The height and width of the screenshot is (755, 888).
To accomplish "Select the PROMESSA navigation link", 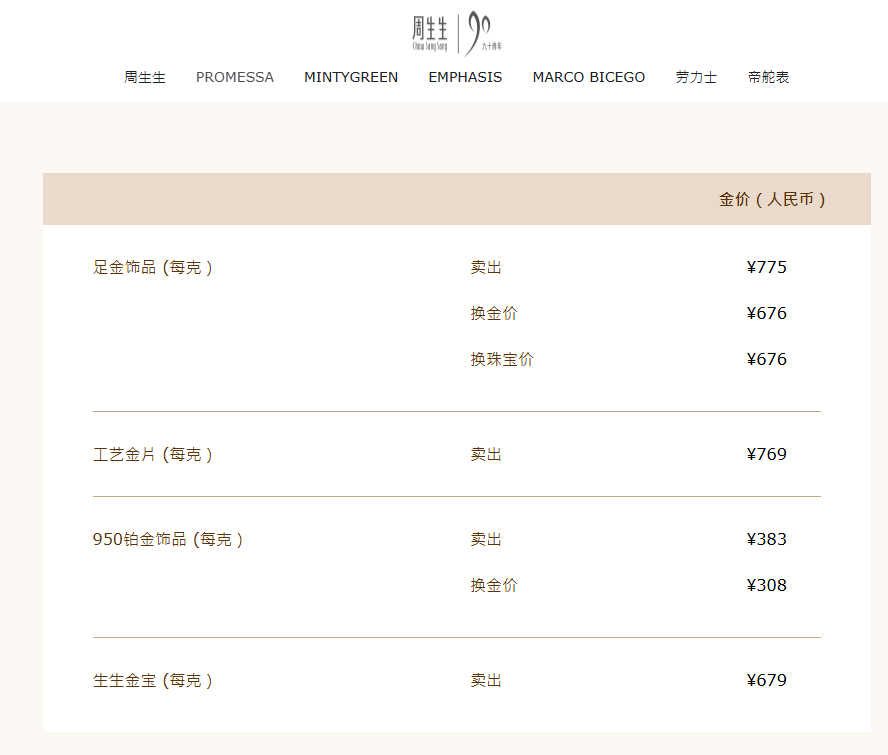I will 234,77.
